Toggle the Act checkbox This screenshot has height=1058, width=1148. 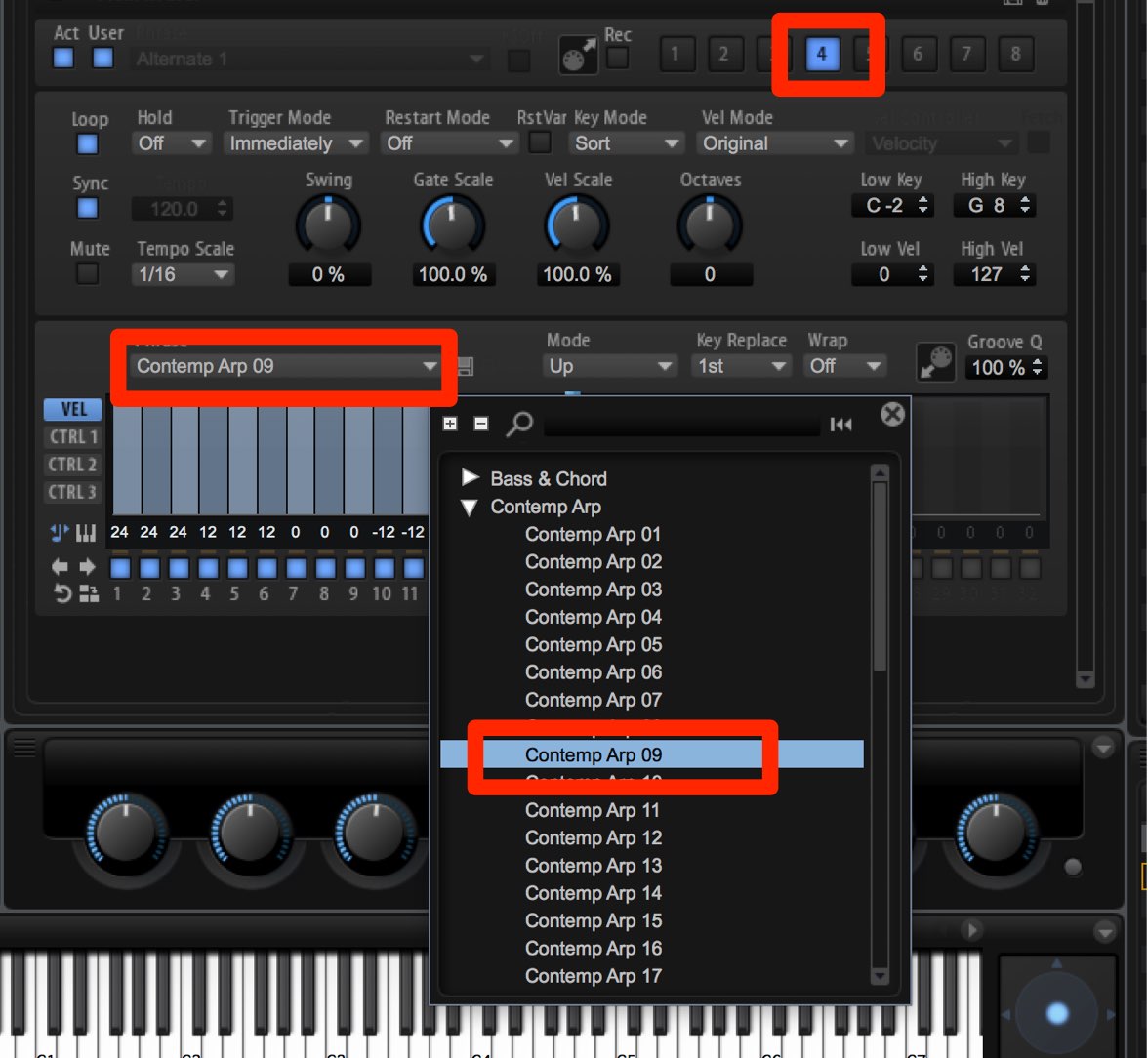63,58
